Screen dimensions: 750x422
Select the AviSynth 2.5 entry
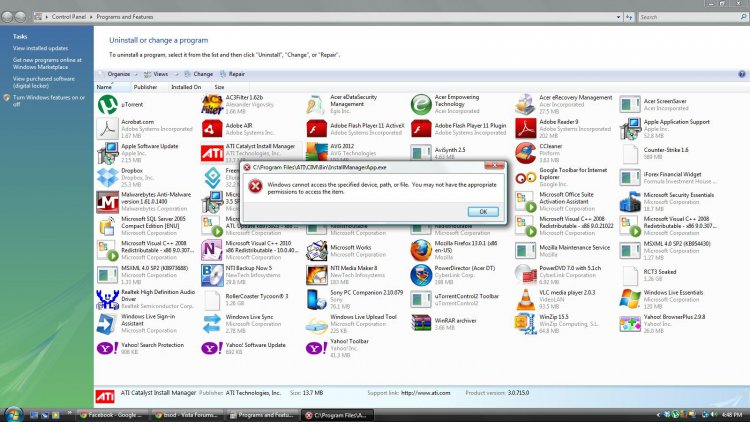(460, 153)
